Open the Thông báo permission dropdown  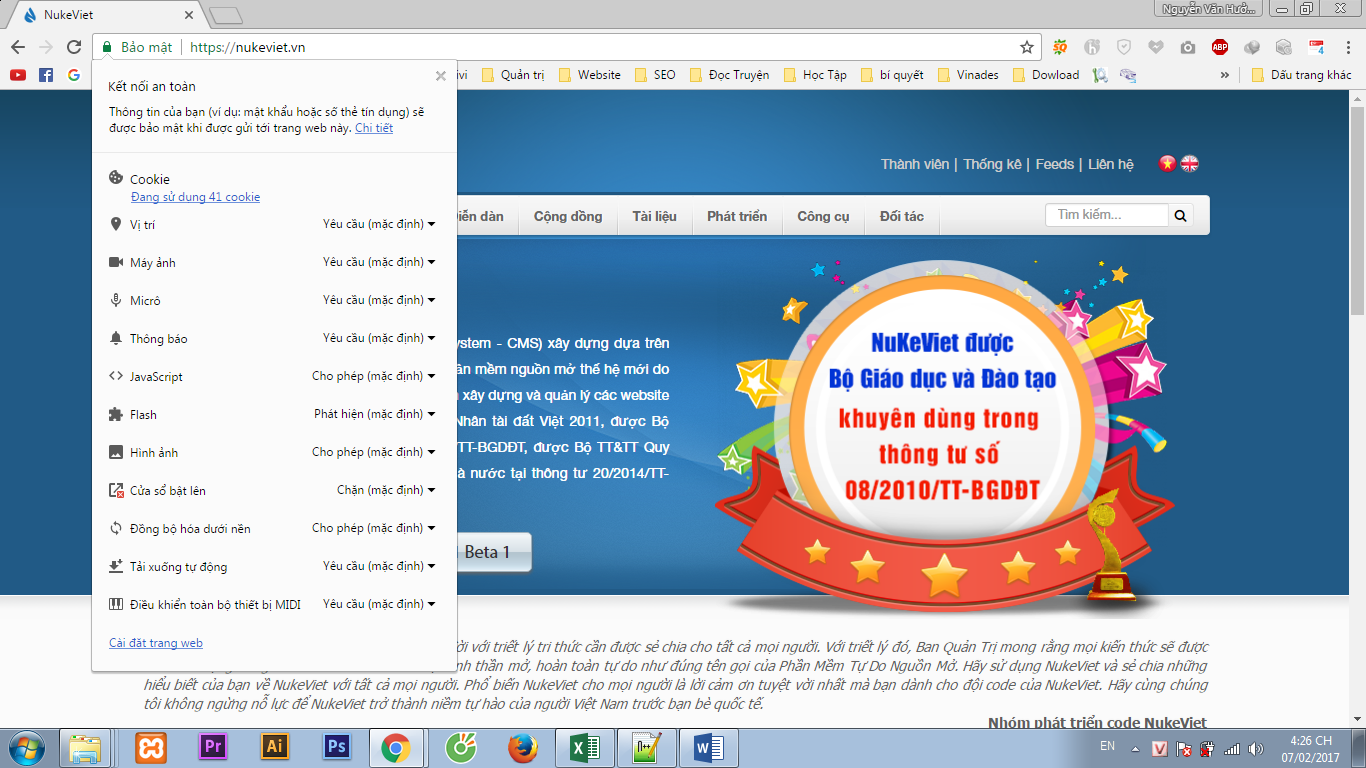pyautogui.click(x=379, y=338)
